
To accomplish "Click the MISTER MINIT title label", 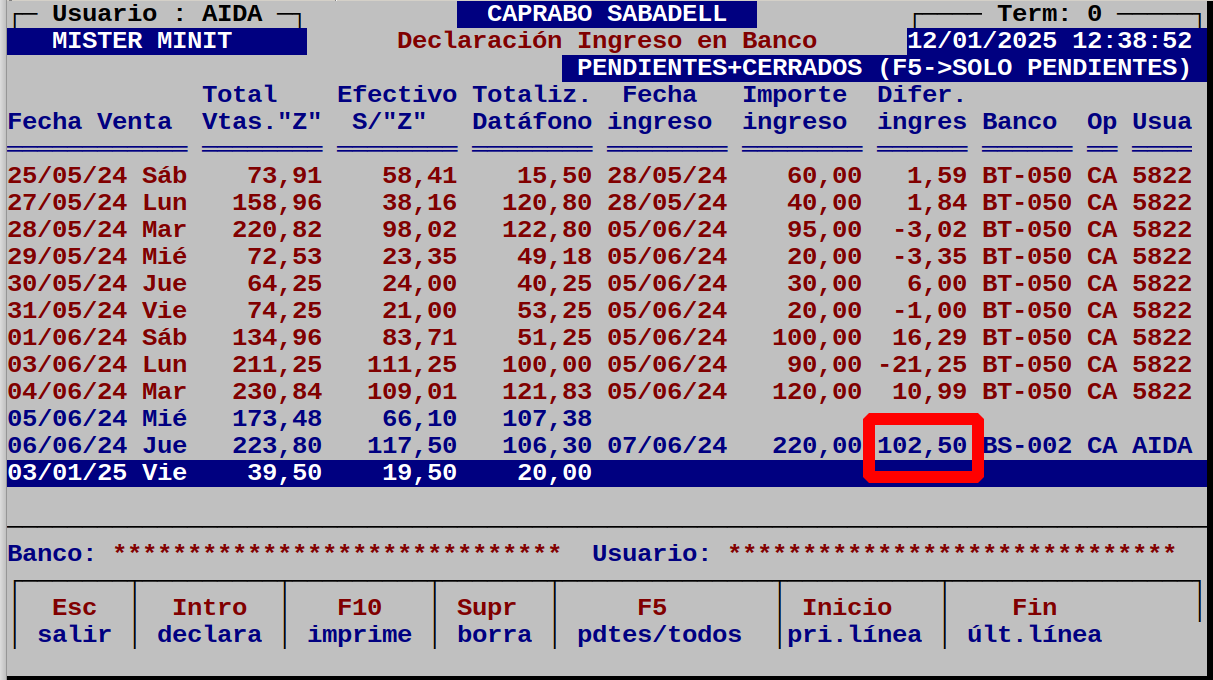I will (x=142, y=41).
